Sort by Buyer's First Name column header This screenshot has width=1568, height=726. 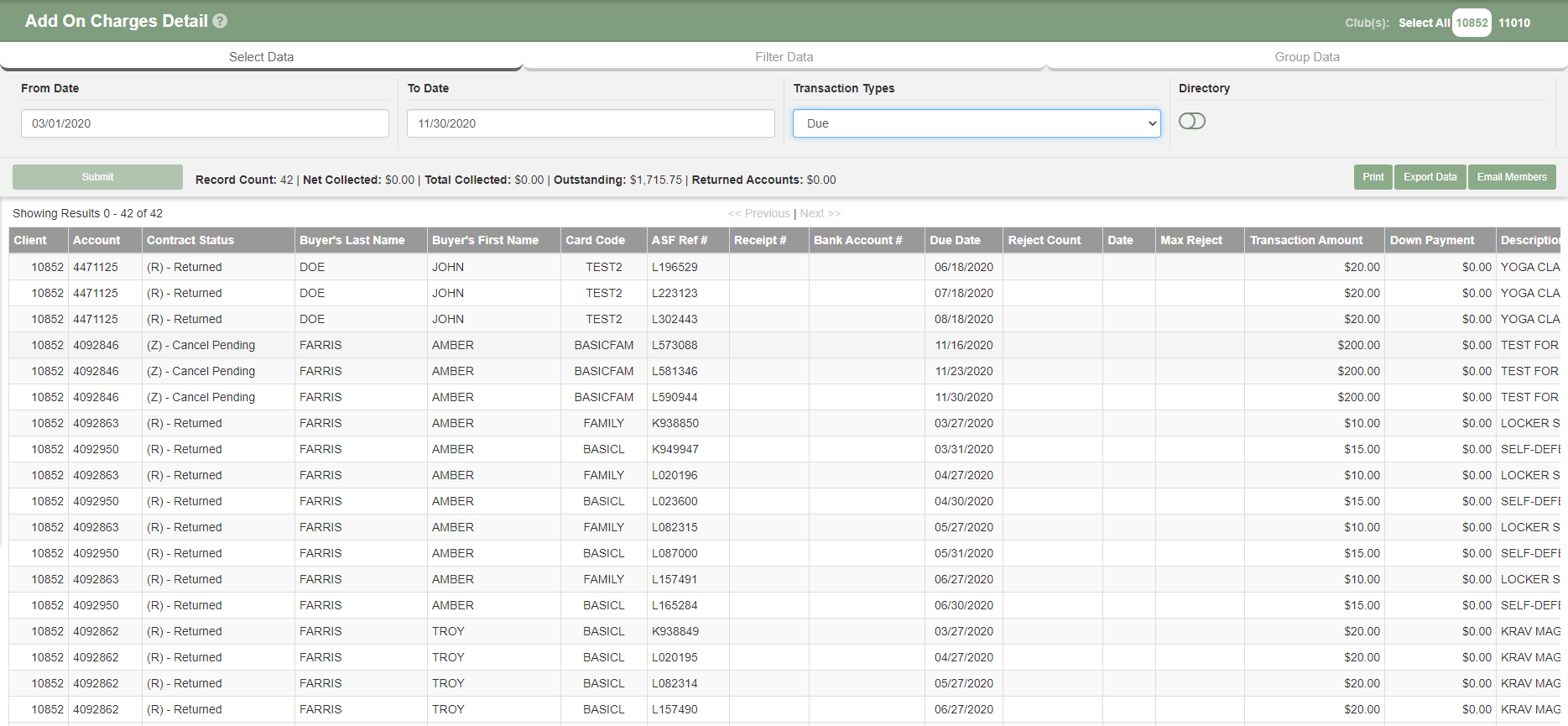[494, 240]
